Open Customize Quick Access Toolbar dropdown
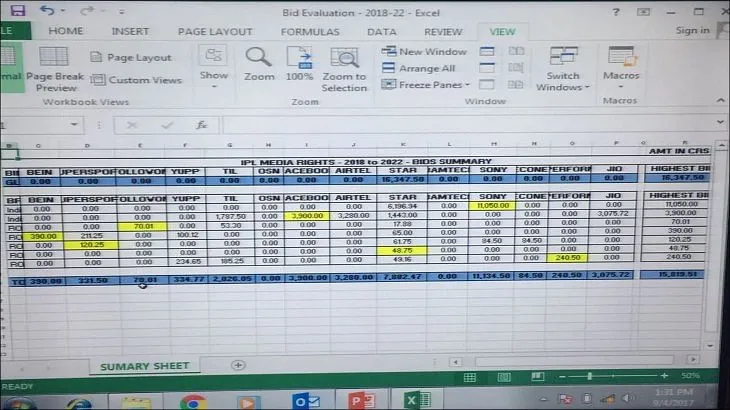This screenshot has height=410, width=730. [122, 12]
